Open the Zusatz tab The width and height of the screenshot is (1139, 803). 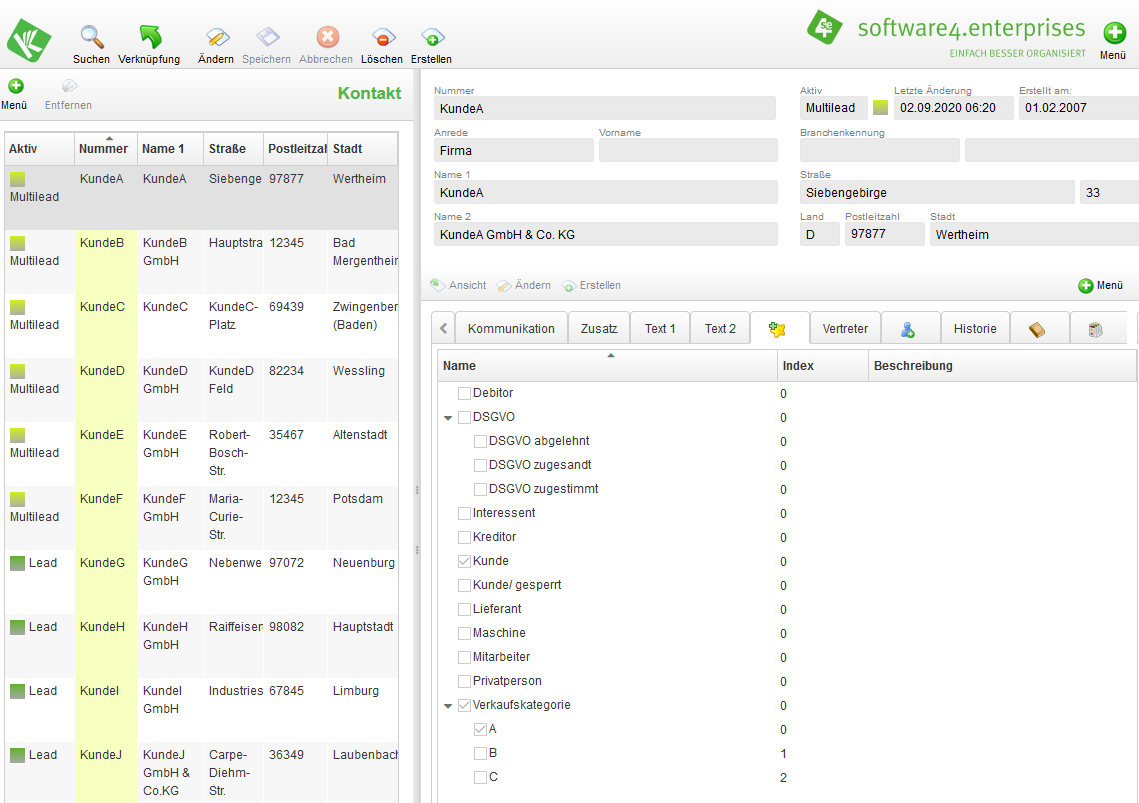(x=599, y=328)
